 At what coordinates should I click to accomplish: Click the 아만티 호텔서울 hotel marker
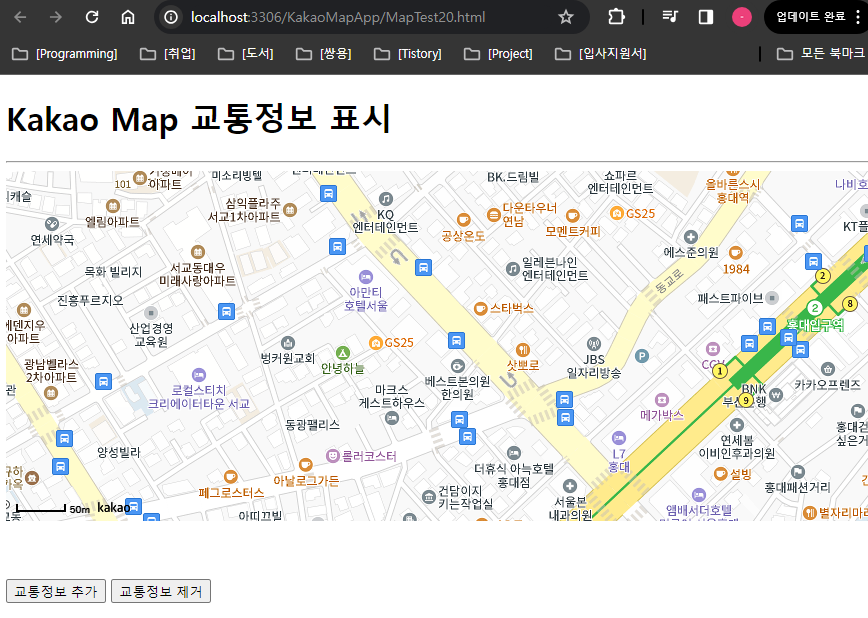pyautogui.click(x=365, y=277)
